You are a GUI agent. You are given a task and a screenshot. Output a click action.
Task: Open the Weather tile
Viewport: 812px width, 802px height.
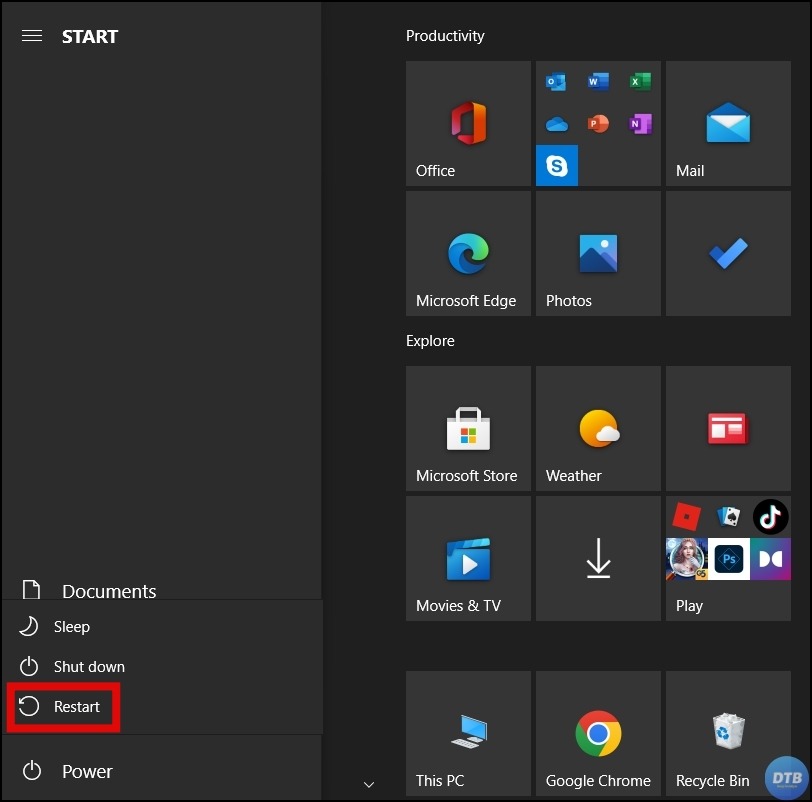coord(598,429)
